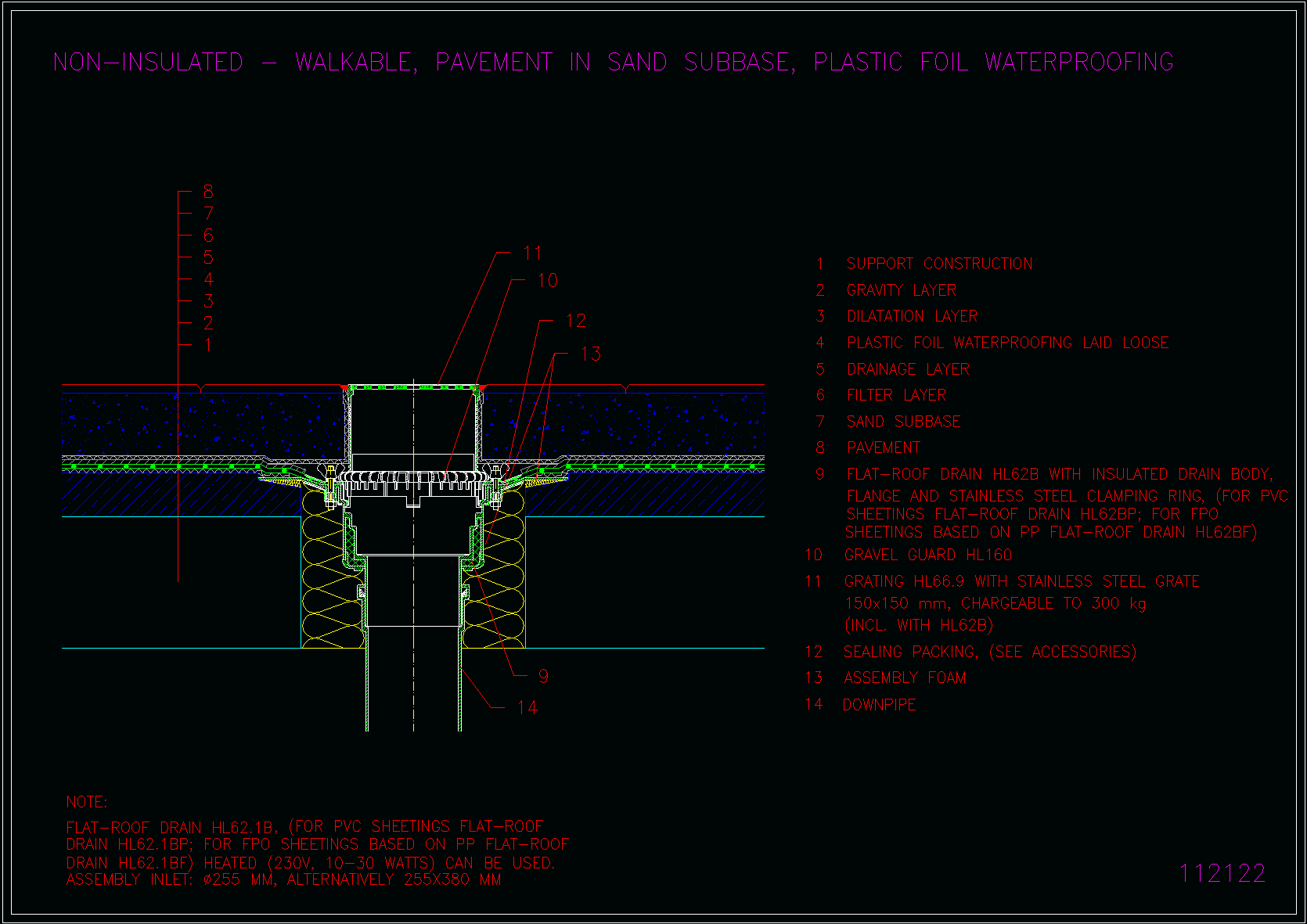
Task: Click layer marker '7' on the vertical scale
Action: (208, 214)
